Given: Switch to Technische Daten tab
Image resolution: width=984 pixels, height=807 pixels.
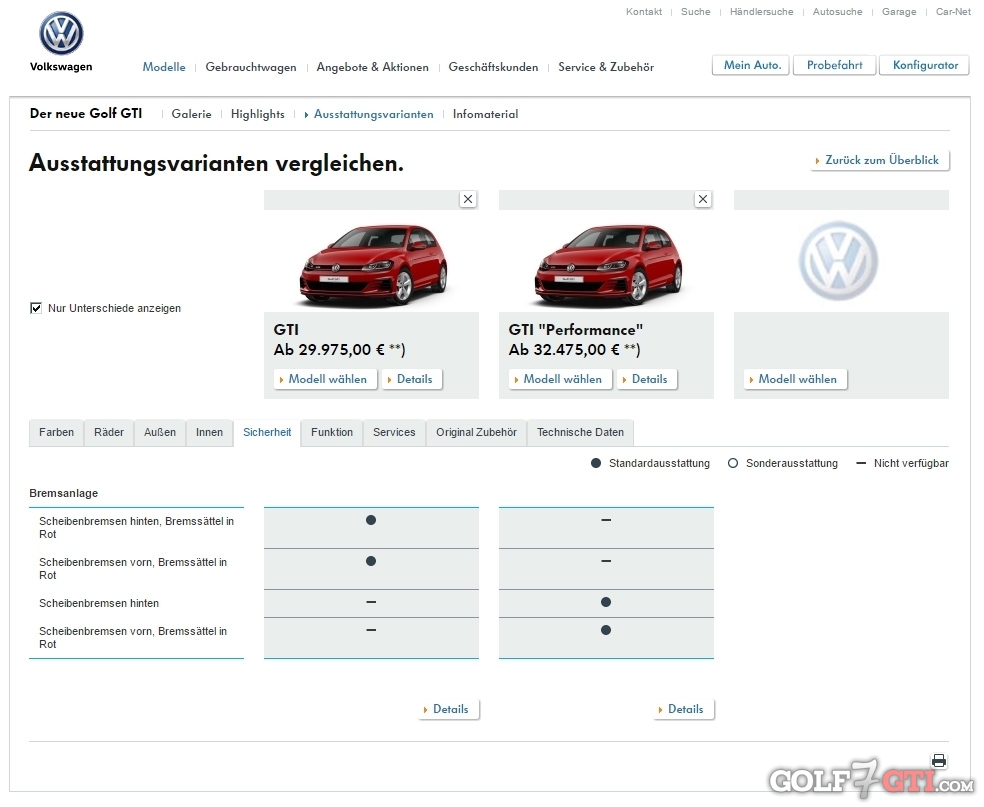Looking at the screenshot, I should tap(580, 432).
